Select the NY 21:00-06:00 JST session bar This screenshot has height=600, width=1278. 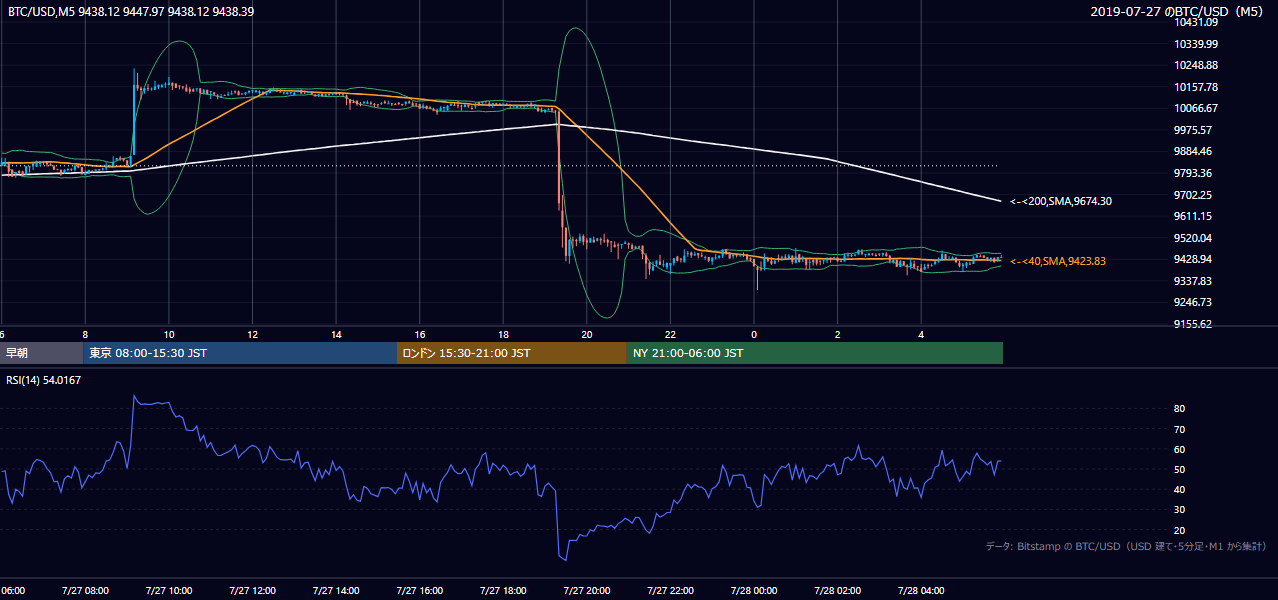[815, 353]
